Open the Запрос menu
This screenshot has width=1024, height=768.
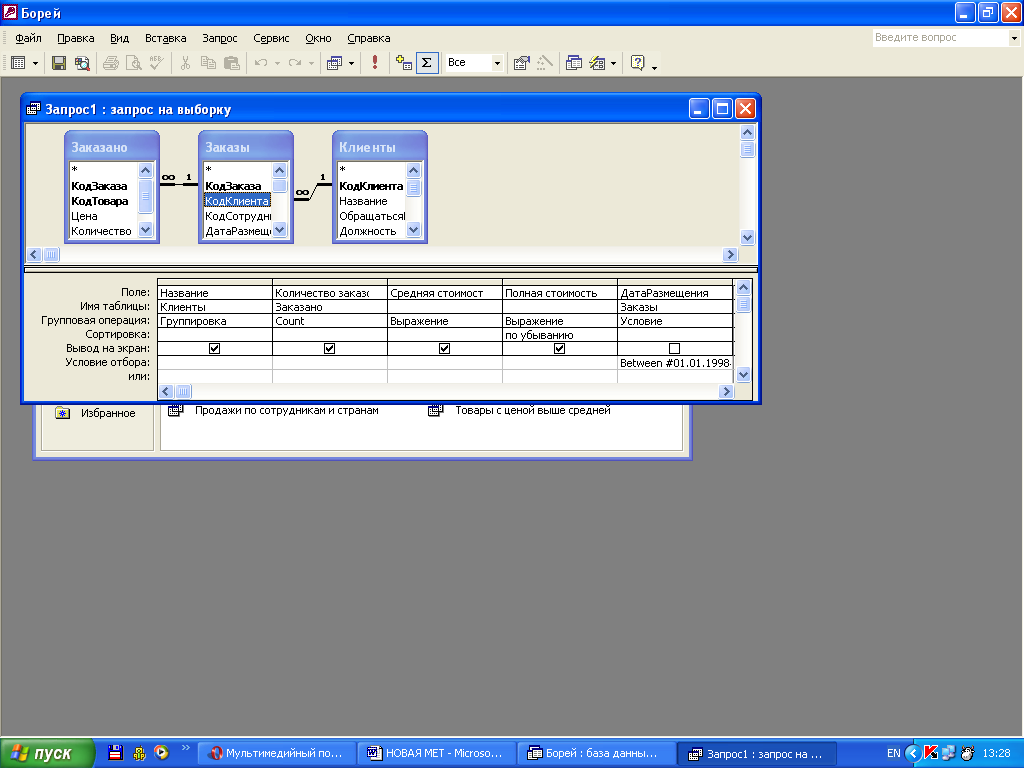tap(219, 38)
